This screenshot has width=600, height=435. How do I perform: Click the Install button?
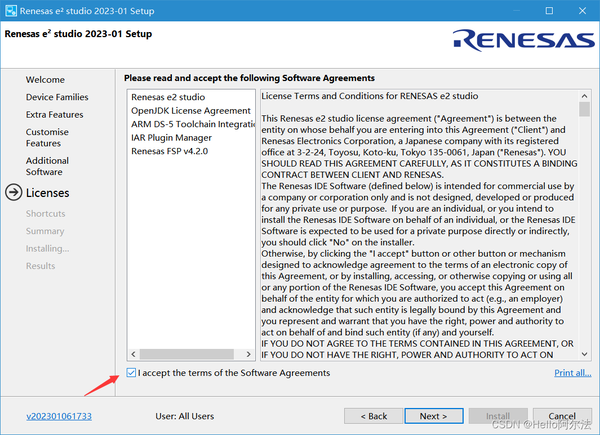click(498, 416)
